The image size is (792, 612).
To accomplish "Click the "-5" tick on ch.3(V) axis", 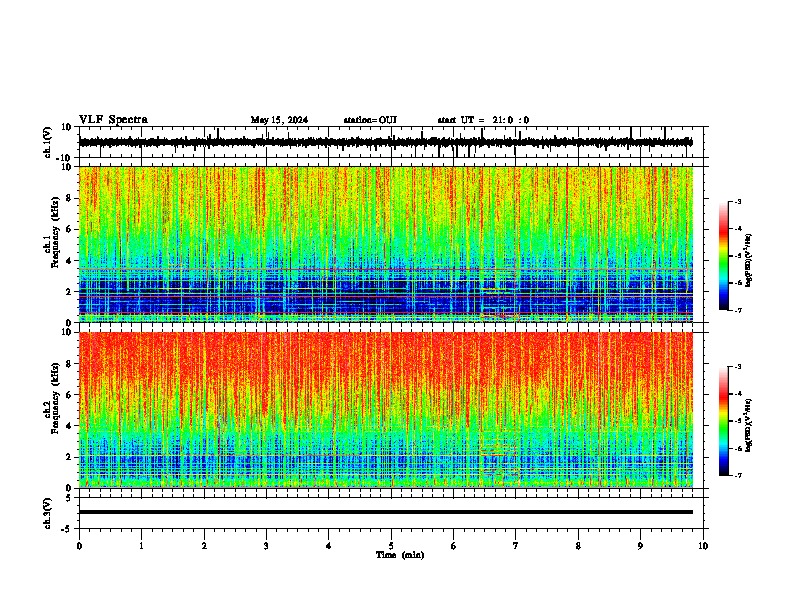I will click(x=67, y=529).
